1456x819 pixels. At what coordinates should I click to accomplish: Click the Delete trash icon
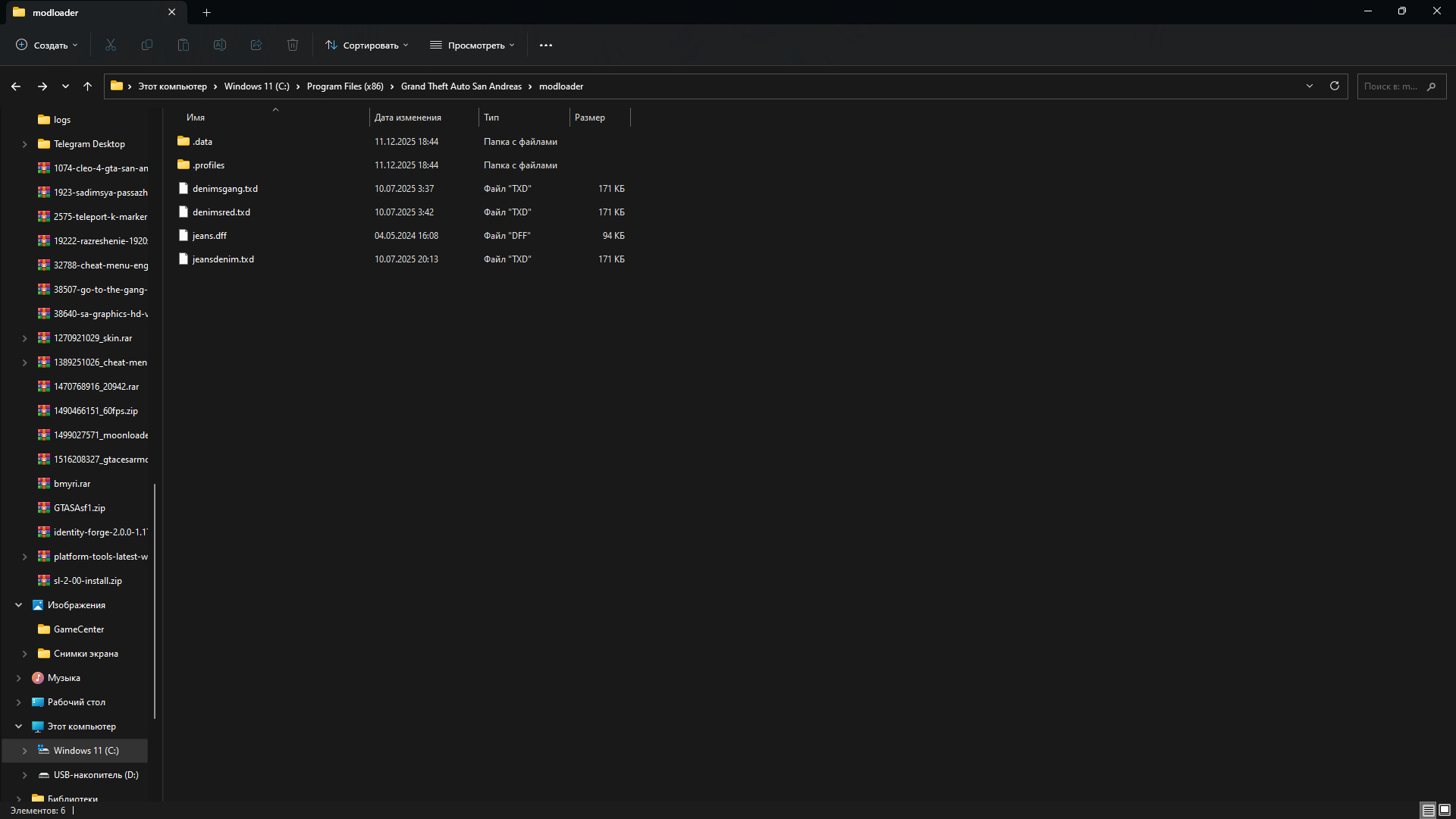pos(293,45)
